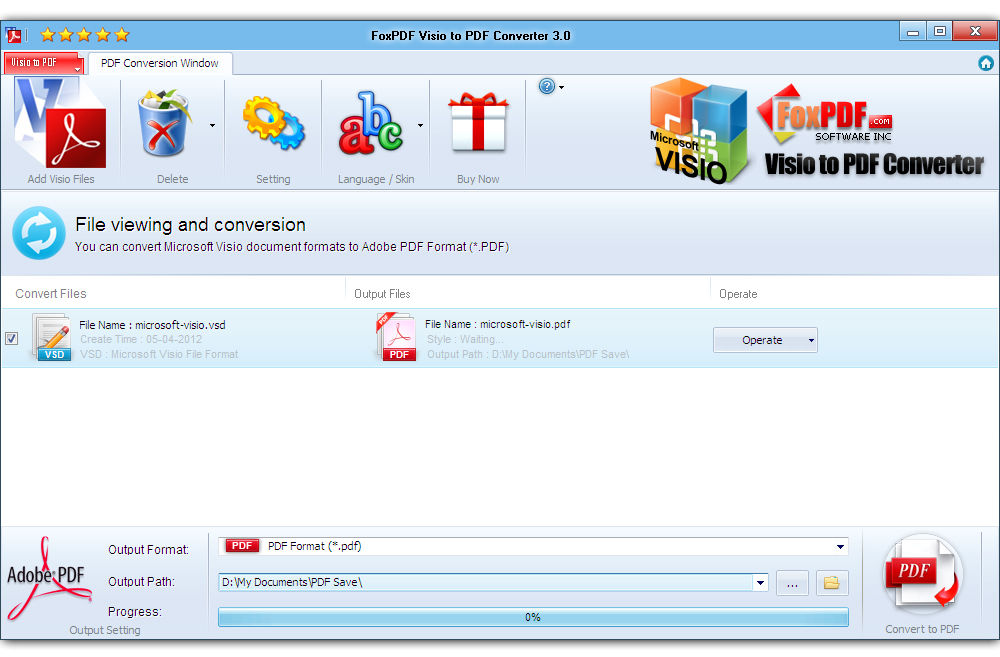Click 'File Name : microsoft-visio.pdf' text
This screenshot has height=657, width=1000.
497,324
